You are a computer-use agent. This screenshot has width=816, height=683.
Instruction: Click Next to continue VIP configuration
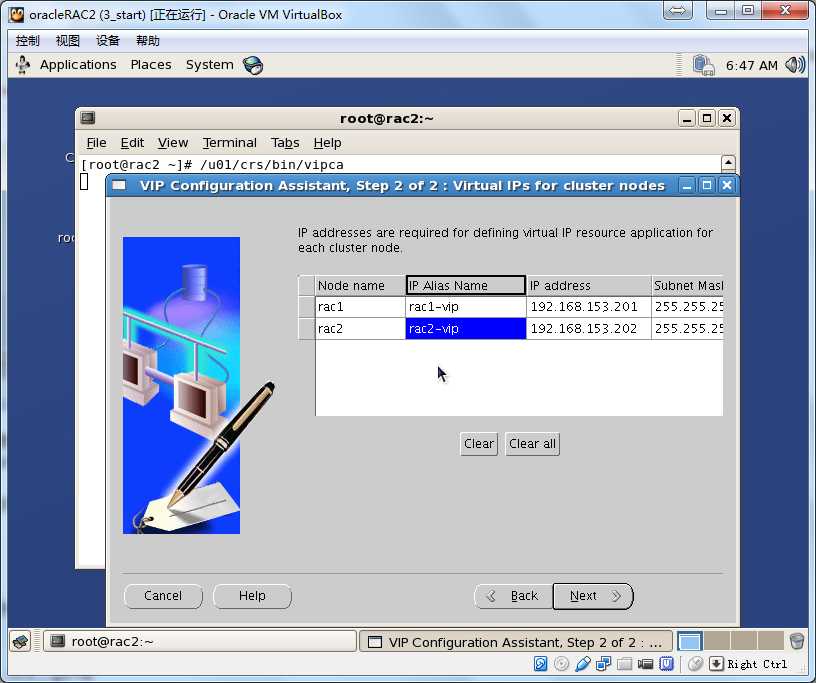click(x=593, y=596)
